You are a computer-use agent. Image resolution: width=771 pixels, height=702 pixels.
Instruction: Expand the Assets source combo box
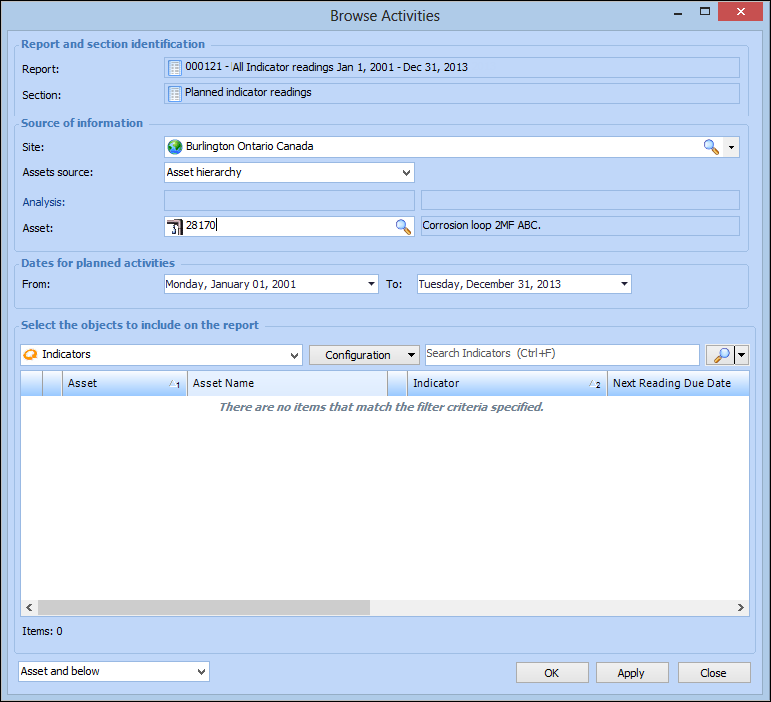point(405,173)
